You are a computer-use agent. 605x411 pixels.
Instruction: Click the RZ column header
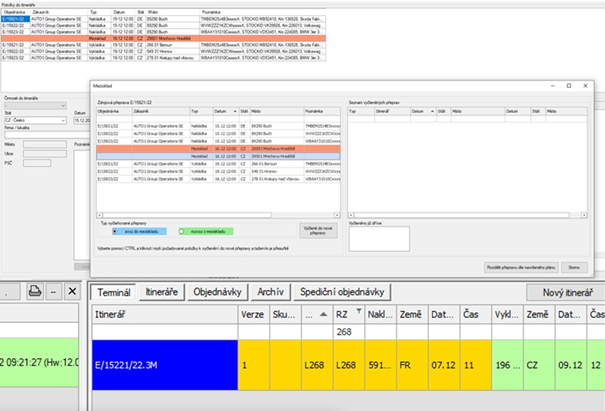click(x=349, y=315)
